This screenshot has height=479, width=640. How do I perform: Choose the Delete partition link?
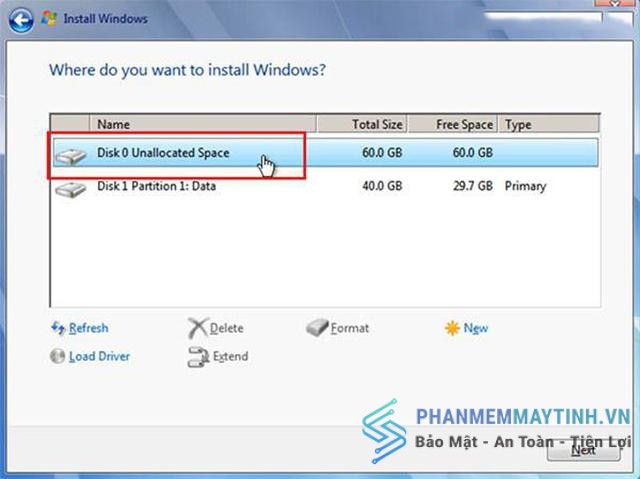[x=227, y=328]
